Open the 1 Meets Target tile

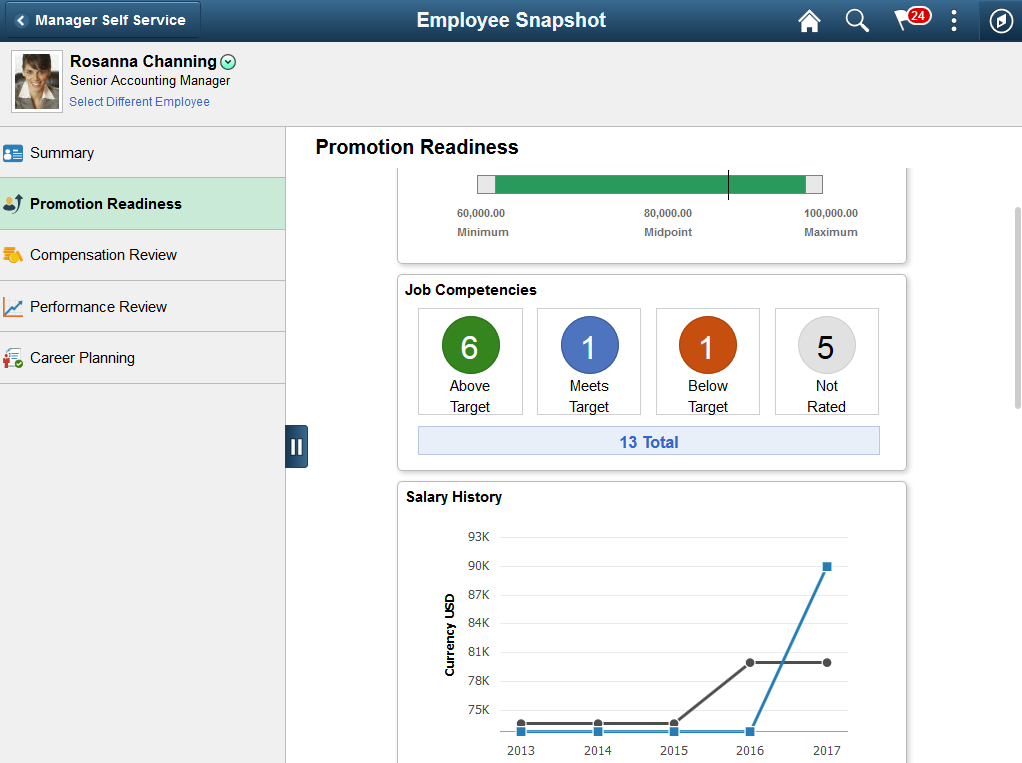(x=589, y=362)
